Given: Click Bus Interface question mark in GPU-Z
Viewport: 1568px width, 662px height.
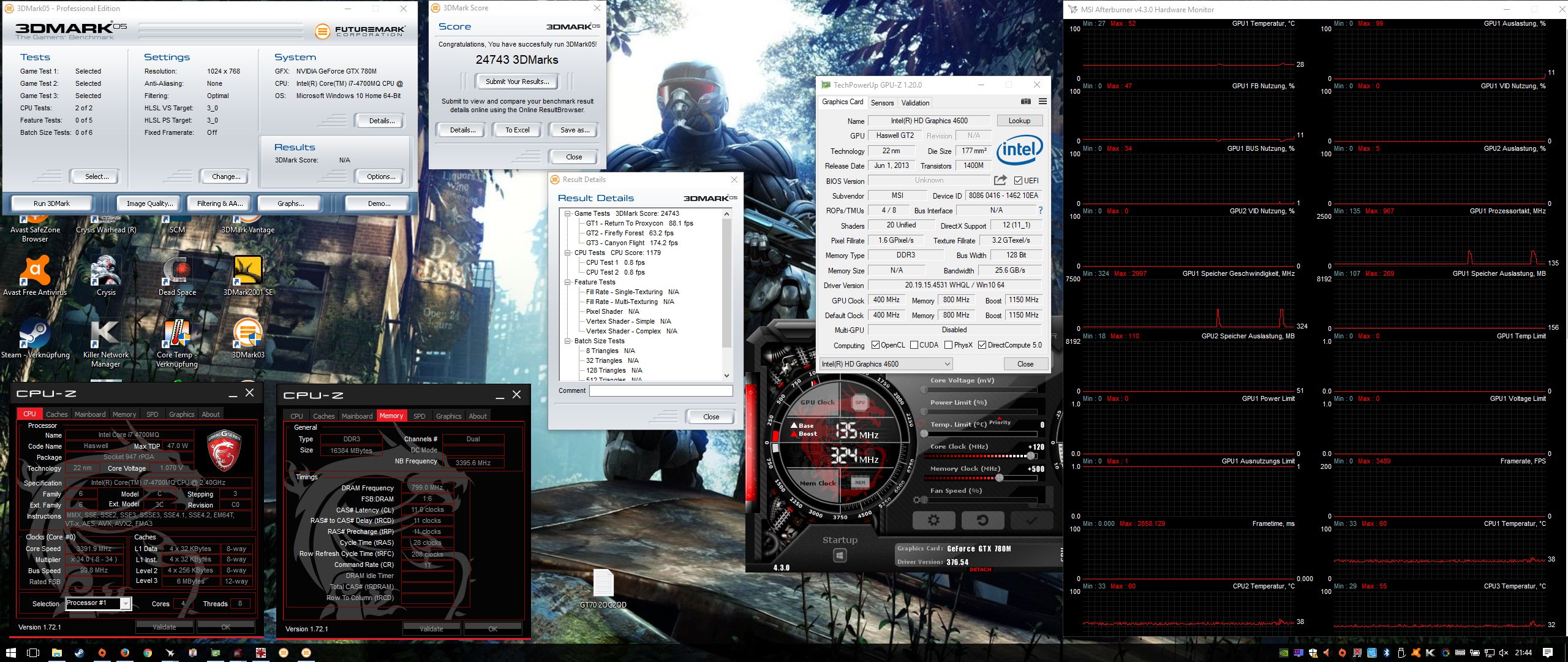Looking at the screenshot, I should [x=1040, y=210].
